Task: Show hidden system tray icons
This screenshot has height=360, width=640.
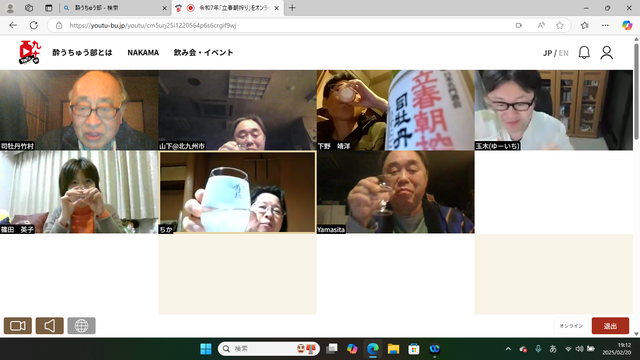Action: click(x=508, y=349)
